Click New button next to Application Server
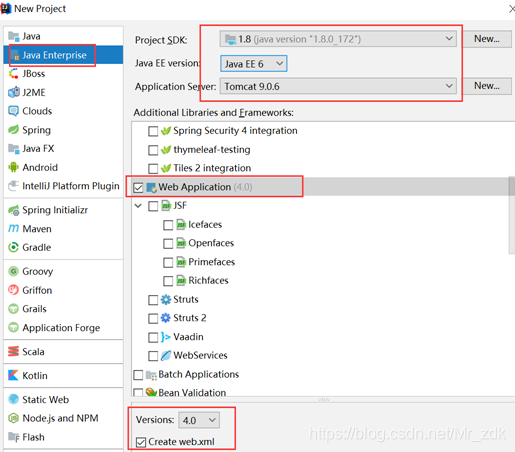This screenshot has height=452, width=515. (x=487, y=86)
